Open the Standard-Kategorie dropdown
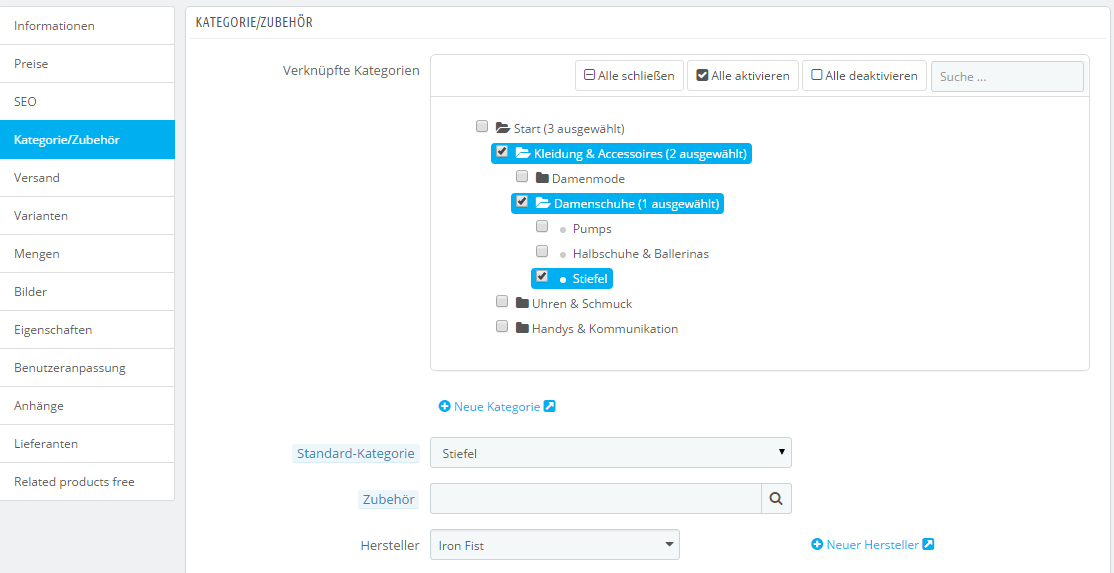The height and width of the screenshot is (573, 1114). point(610,453)
